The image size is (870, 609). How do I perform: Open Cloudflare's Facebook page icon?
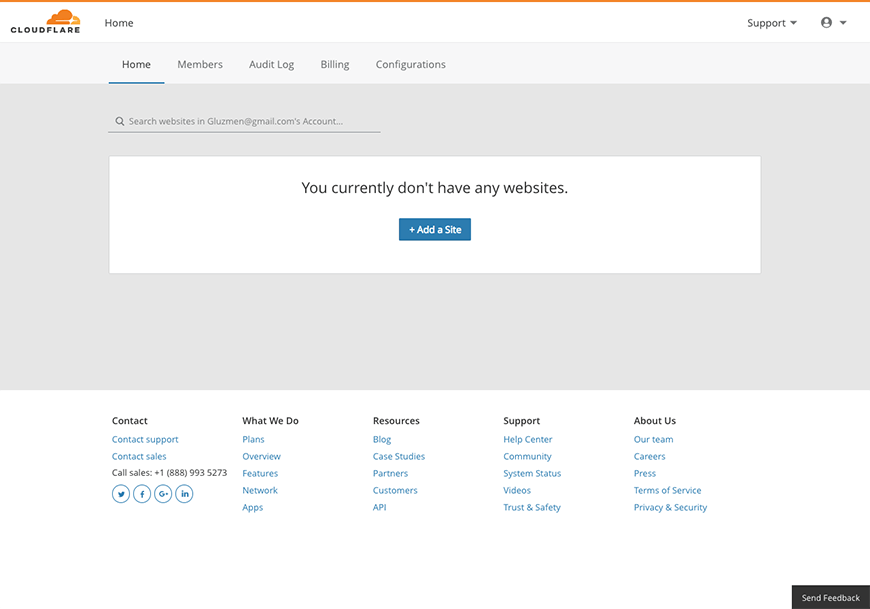[x=142, y=494]
